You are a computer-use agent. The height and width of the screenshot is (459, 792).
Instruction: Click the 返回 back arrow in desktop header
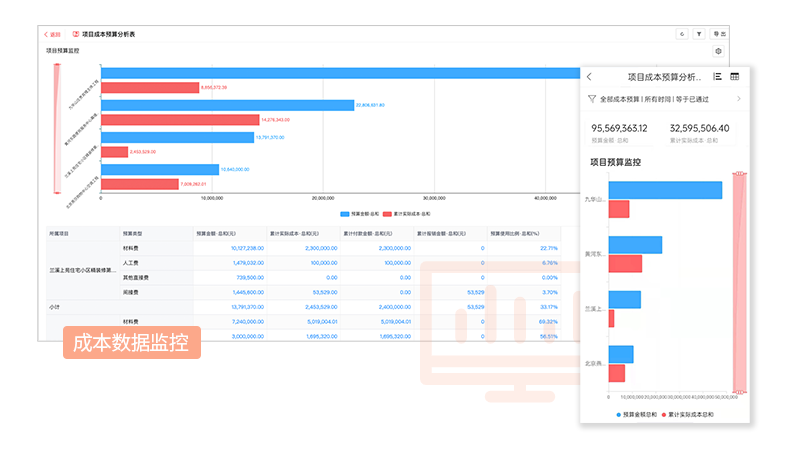(52, 34)
